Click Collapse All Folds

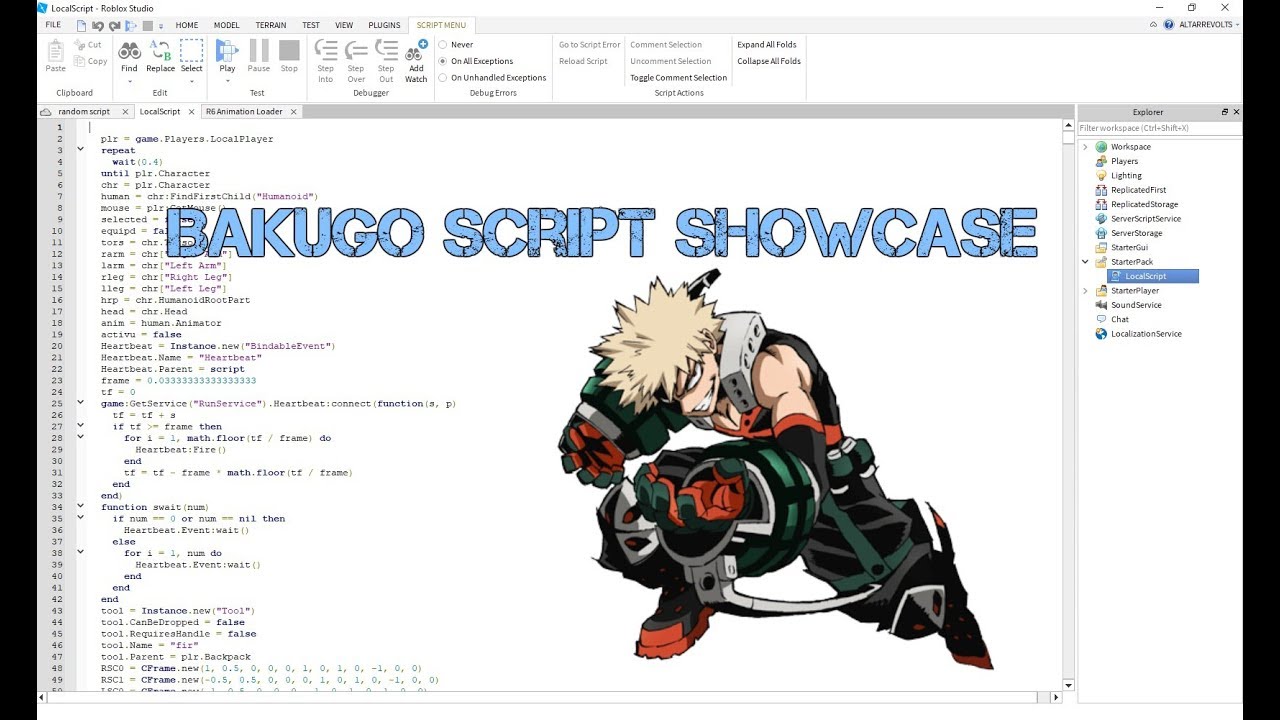tap(769, 61)
